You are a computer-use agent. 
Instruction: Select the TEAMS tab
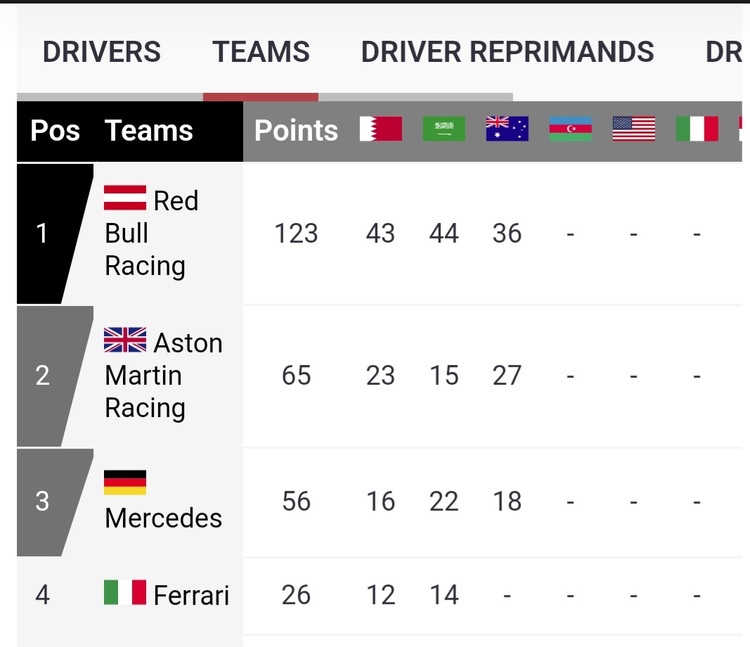[261, 52]
